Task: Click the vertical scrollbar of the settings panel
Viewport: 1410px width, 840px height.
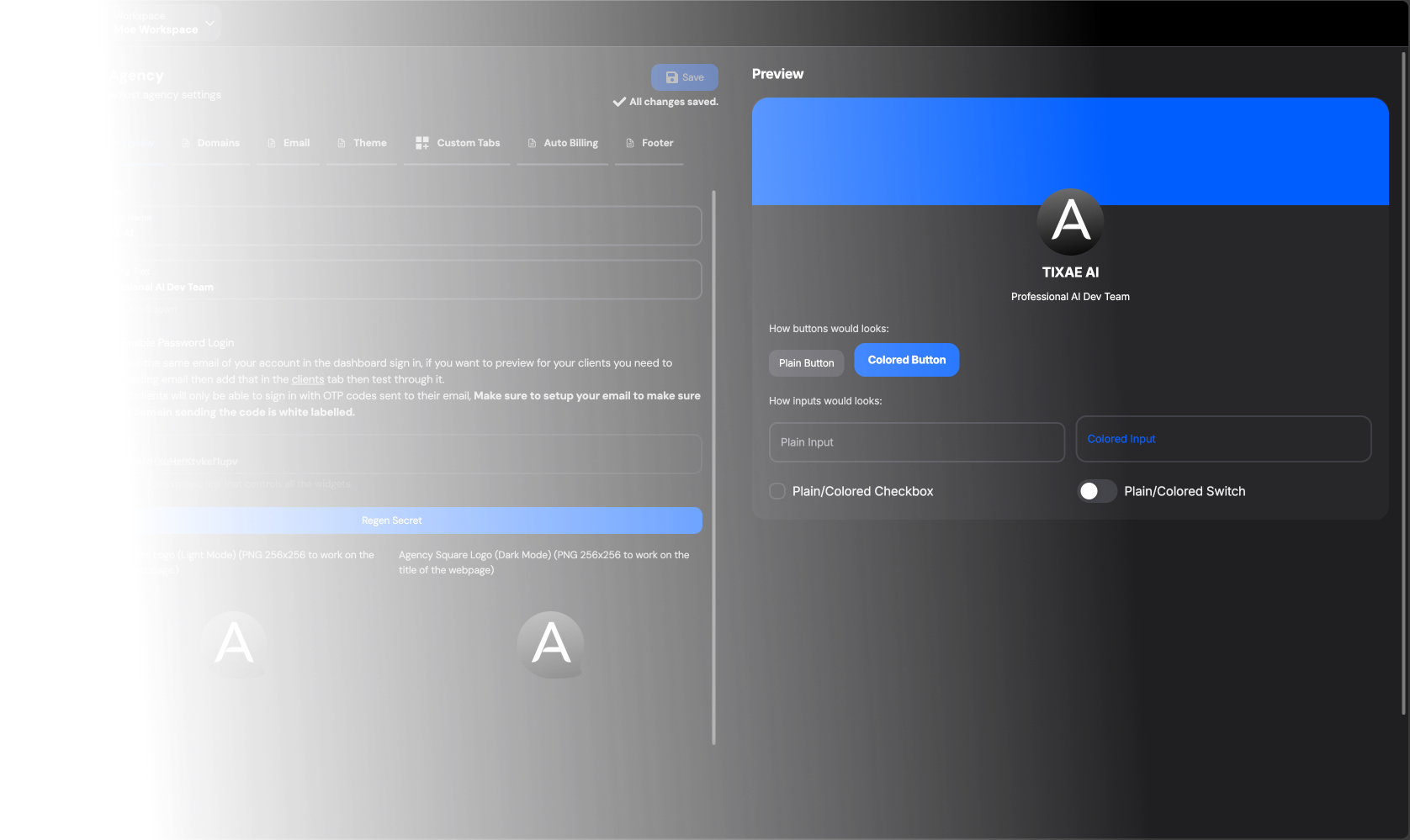Action: pos(713,468)
